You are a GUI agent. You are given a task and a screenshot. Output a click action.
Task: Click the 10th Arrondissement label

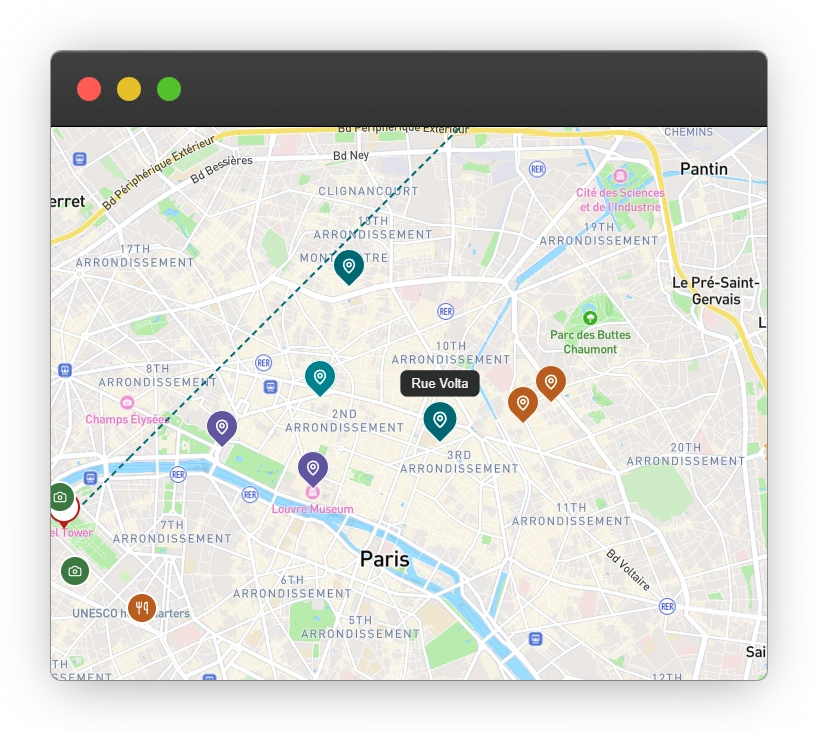(451, 353)
